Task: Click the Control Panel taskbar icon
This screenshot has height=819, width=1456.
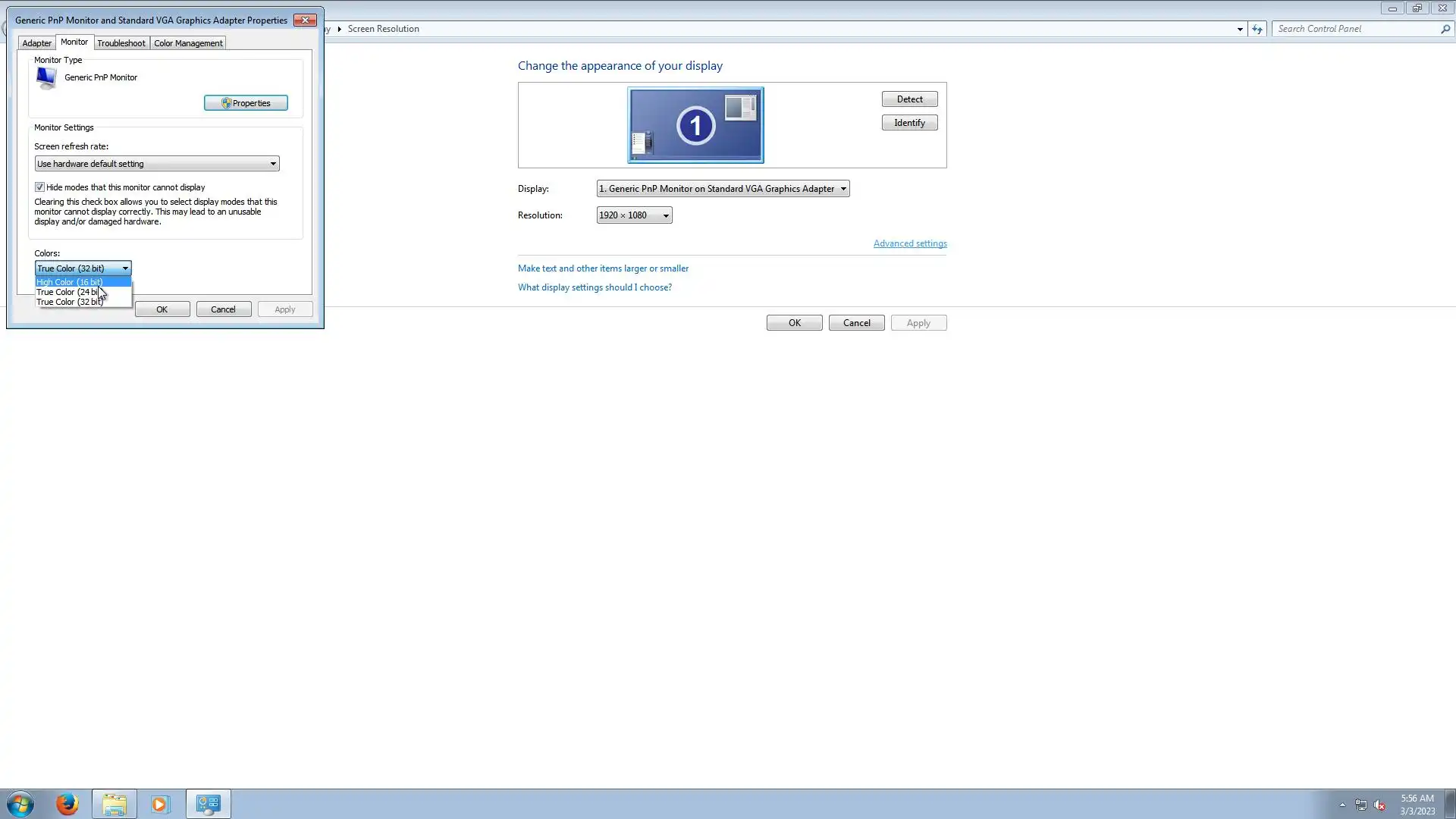Action: pos(208,804)
